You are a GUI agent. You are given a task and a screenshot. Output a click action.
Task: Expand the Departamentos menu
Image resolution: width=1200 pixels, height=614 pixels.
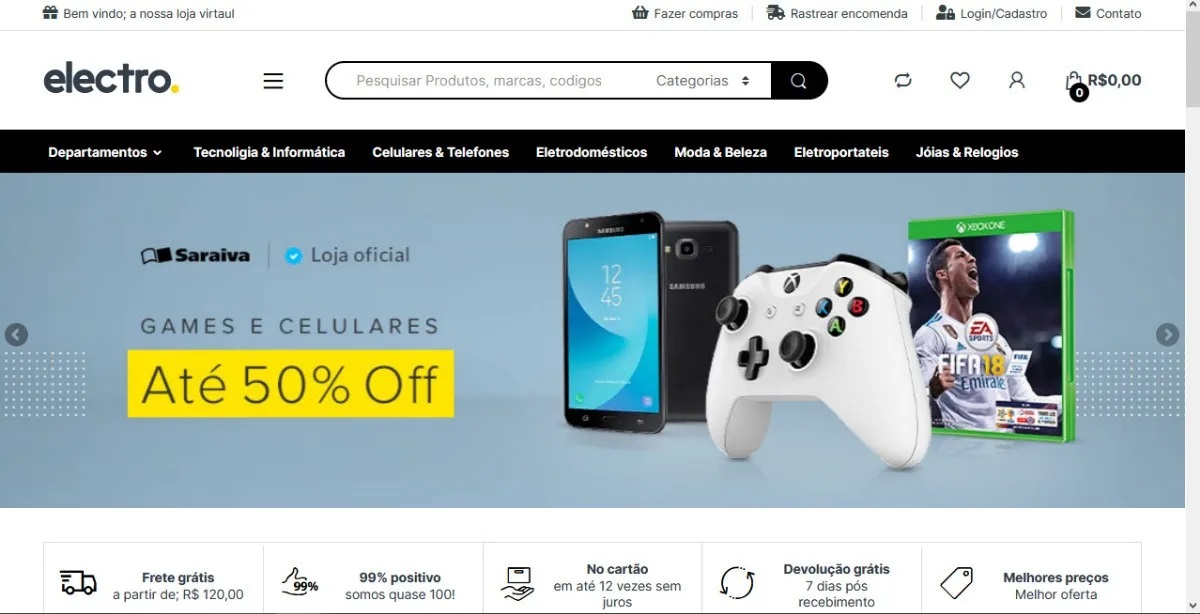tap(105, 152)
